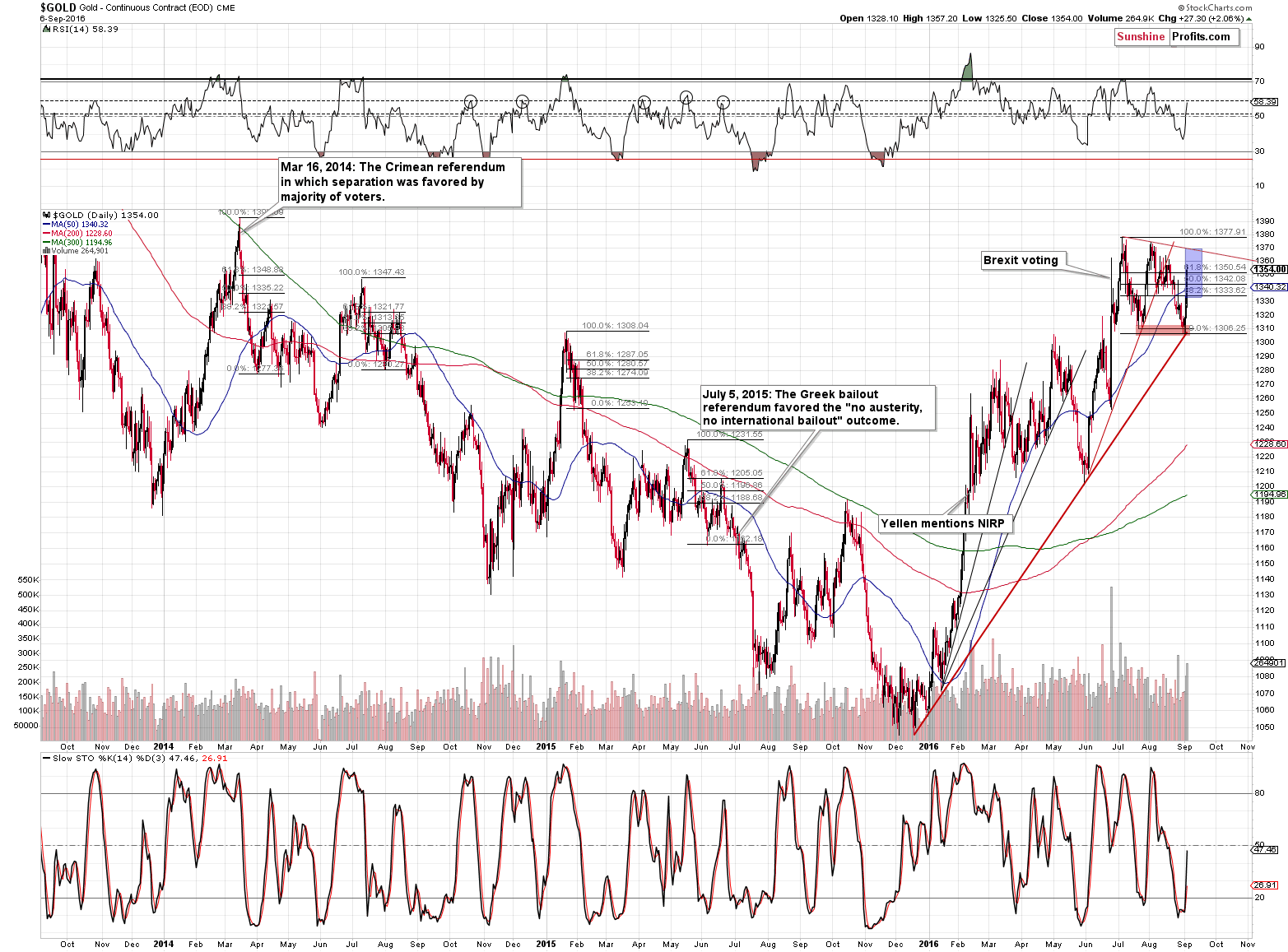The height and width of the screenshot is (952, 1288).
Task: Click the '38.2%: 1333.62' retracement label
Action: (1215, 290)
